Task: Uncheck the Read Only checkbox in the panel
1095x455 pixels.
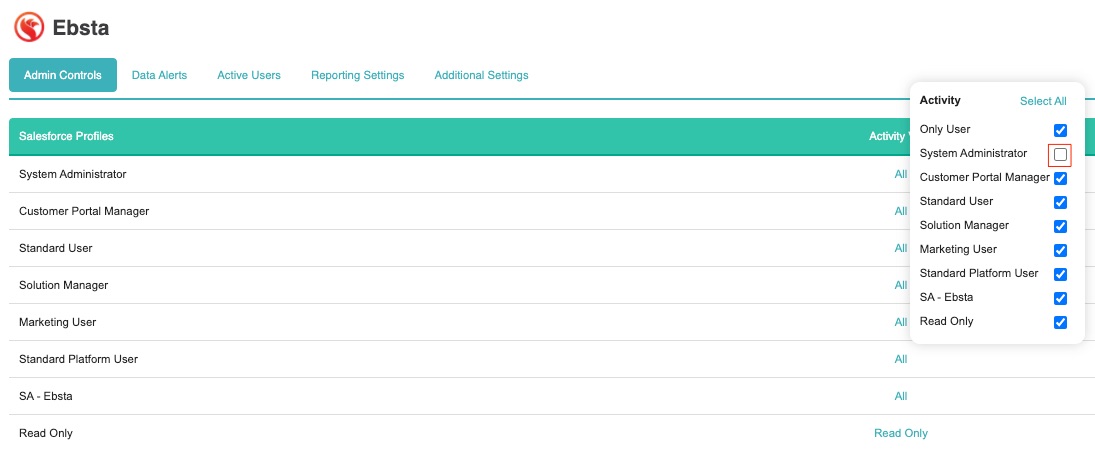Action: point(1060,322)
